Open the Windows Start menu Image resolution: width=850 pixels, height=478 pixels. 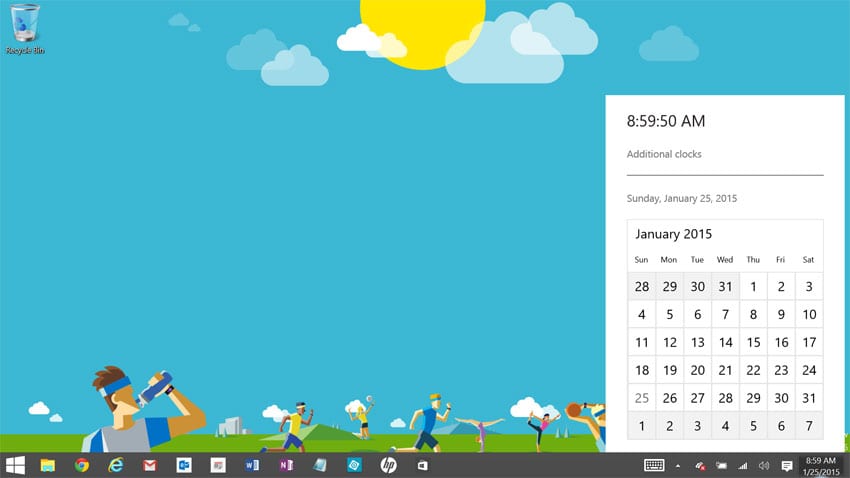(x=15, y=465)
